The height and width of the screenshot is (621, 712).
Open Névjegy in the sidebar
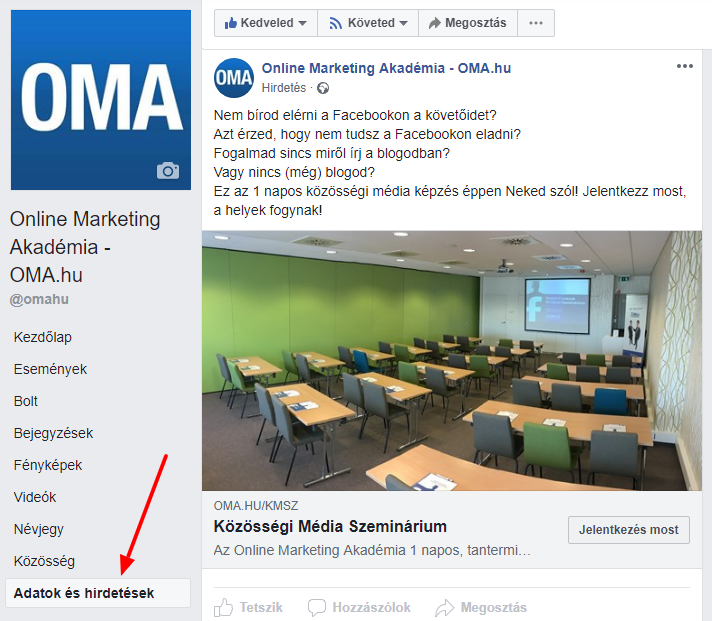pos(39,529)
